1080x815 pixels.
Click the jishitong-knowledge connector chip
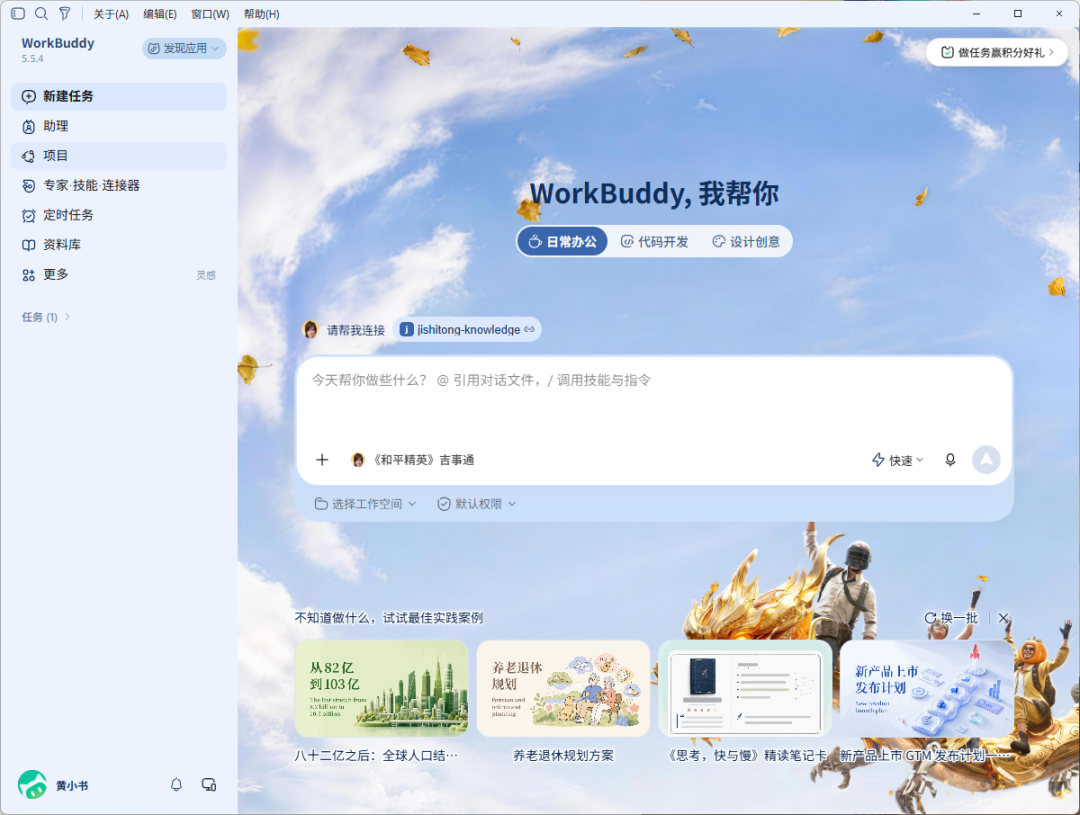pos(467,329)
